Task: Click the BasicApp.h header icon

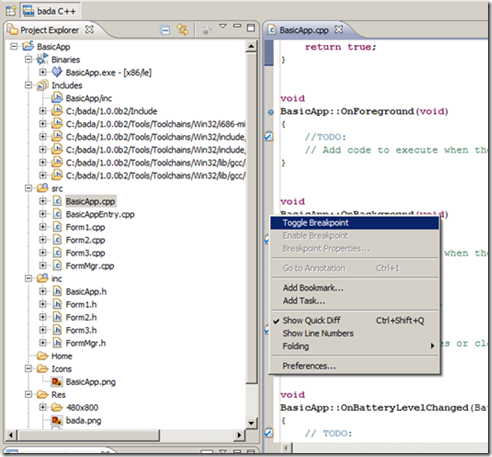Action: pos(57,291)
